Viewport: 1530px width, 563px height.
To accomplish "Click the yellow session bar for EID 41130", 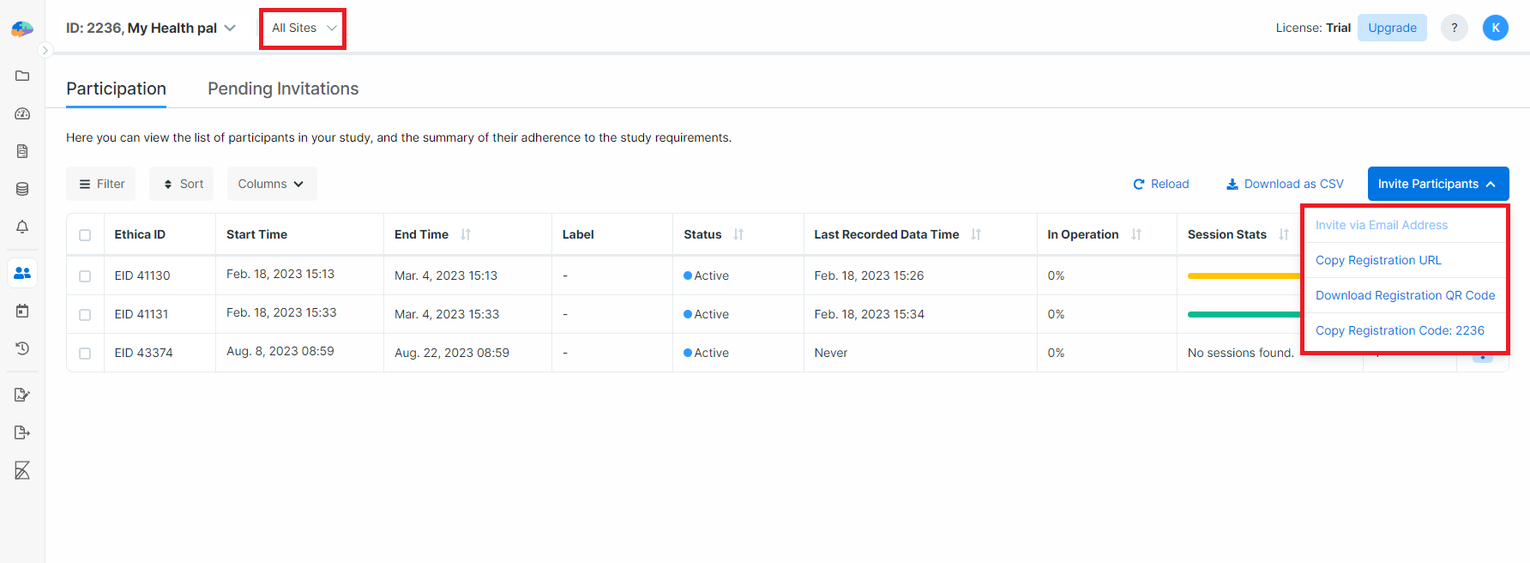I will tap(1244, 275).
